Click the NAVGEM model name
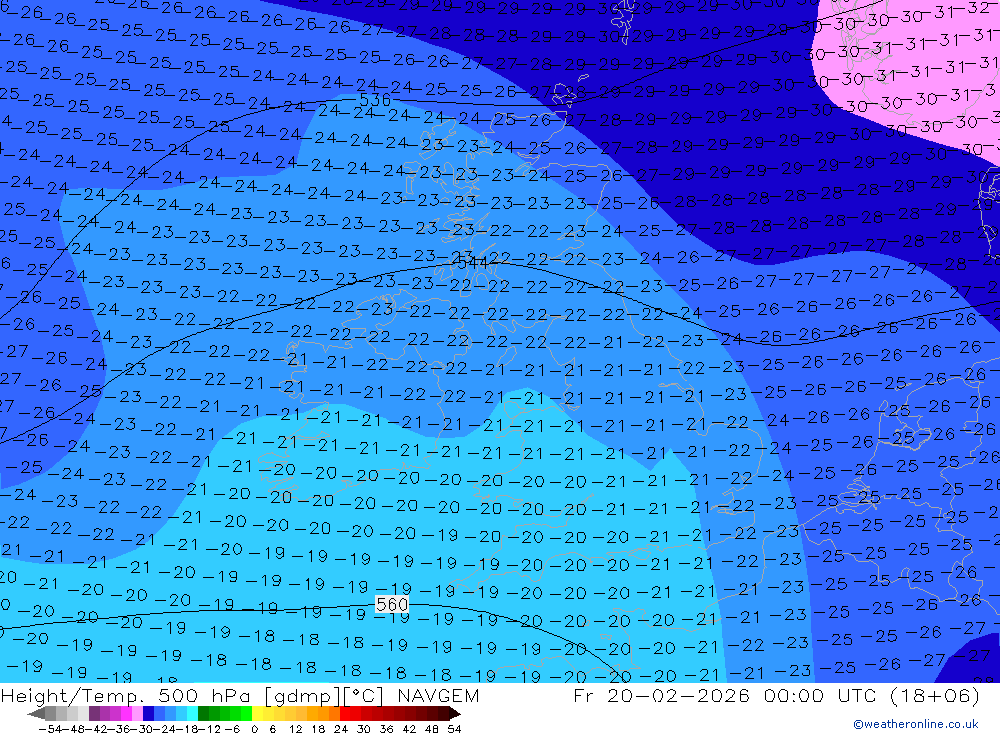The width and height of the screenshot is (1000, 733). coord(438,695)
